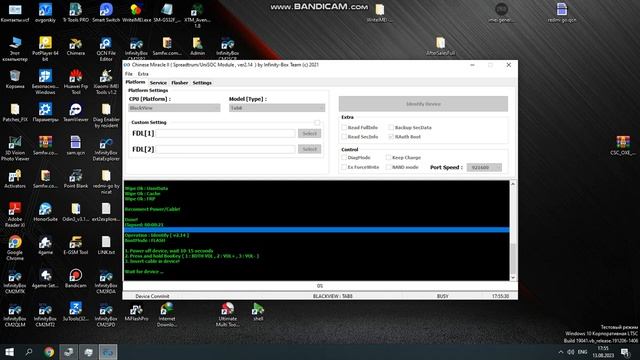Viewport: 640px width, 360px height.
Task: Enable the Read SecInfo checkbox
Action: click(x=344, y=137)
